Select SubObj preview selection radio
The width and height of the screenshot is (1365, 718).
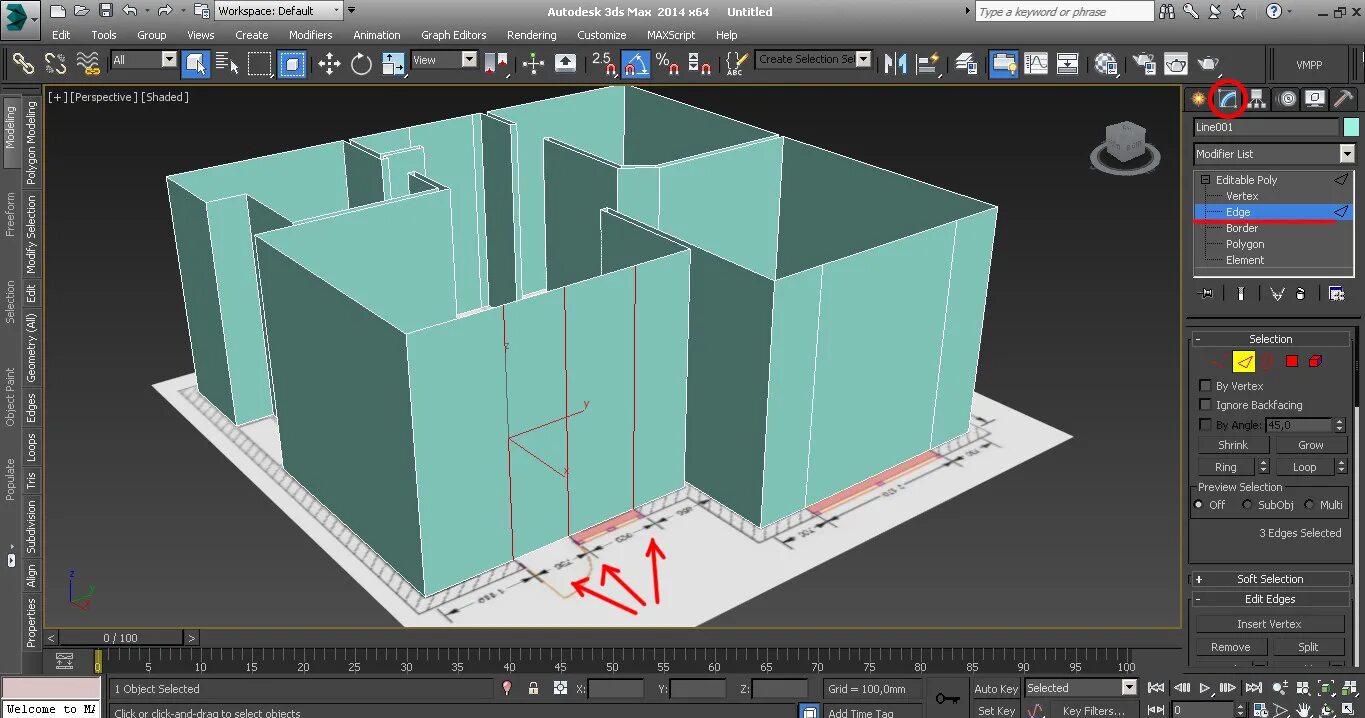point(1246,505)
